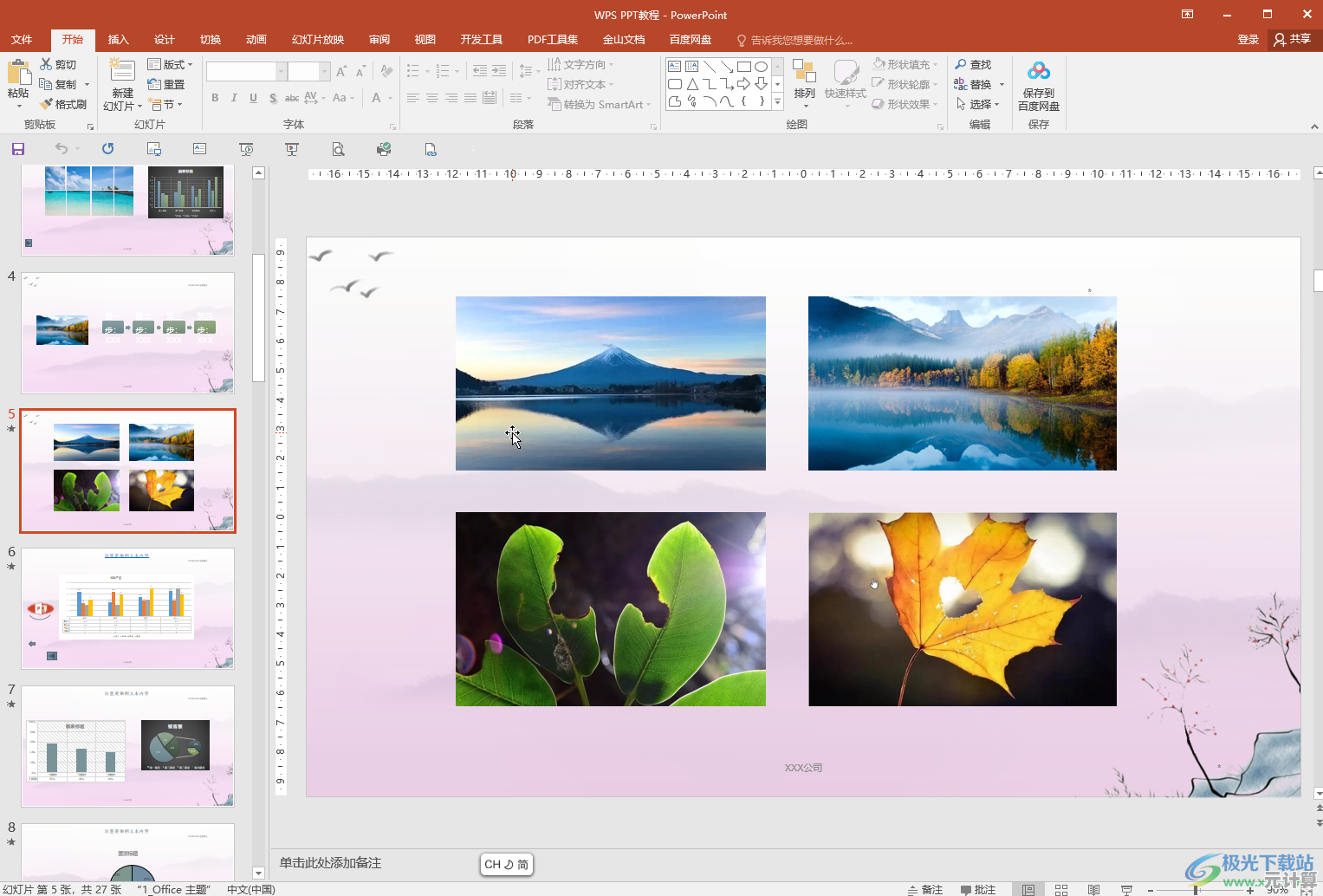The image size is (1323, 896).
Task: Select slide 6 thumbnail with bar chart
Action: 127,608
